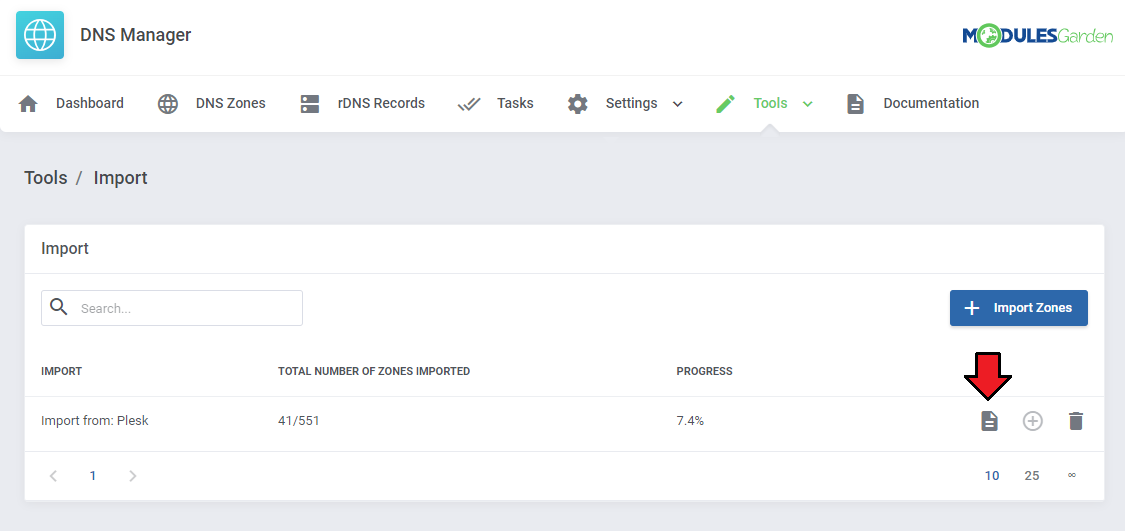Go to next page arrow
Screen dimensions: 1125x531
point(132,475)
